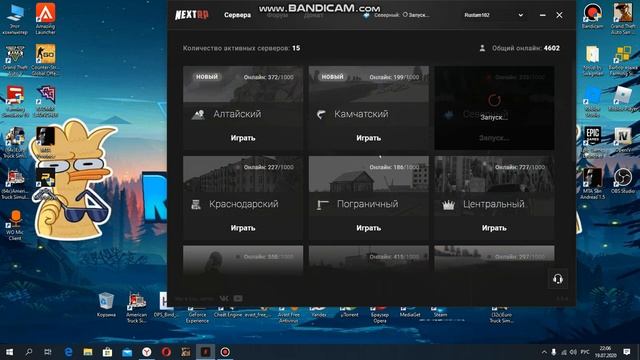Open the Grand Theft Auto V desktop shortcut

pos(15,60)
